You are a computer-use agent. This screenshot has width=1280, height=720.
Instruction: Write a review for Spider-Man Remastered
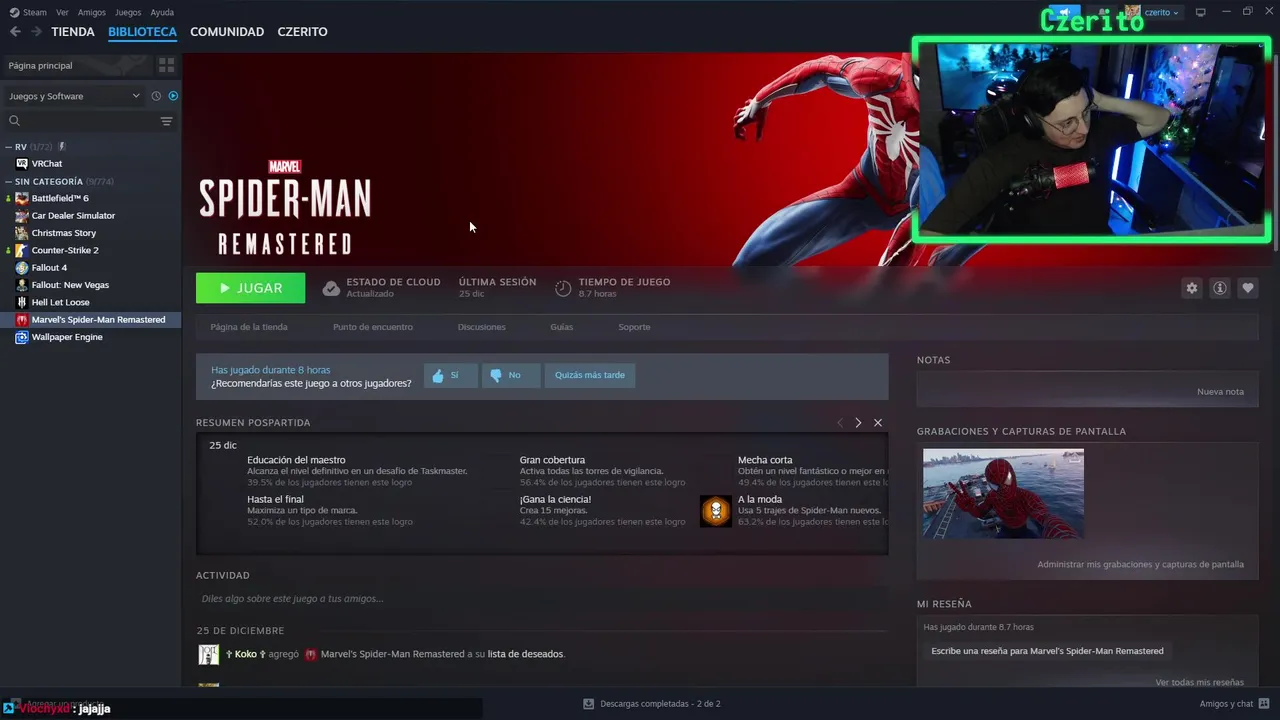(1047, 651)
